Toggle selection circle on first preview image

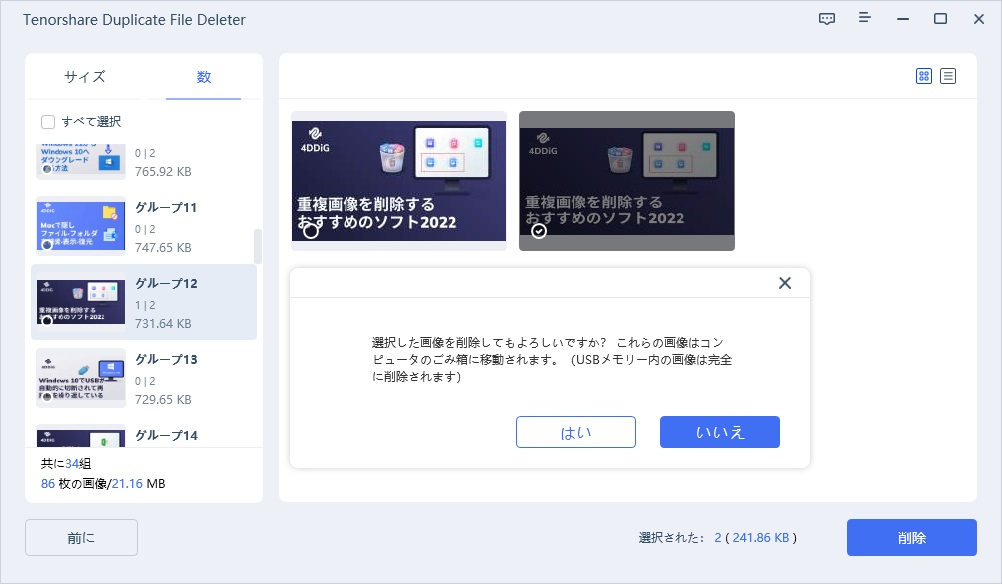pos(311,231)
